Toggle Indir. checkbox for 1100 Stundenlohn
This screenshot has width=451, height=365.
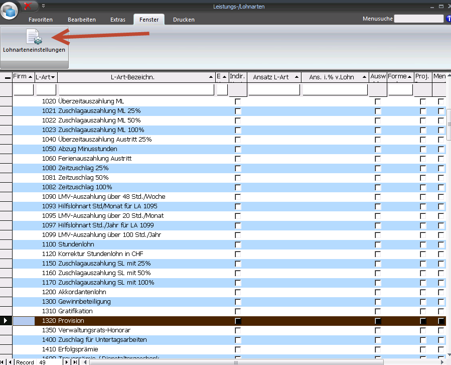point(238,244)
